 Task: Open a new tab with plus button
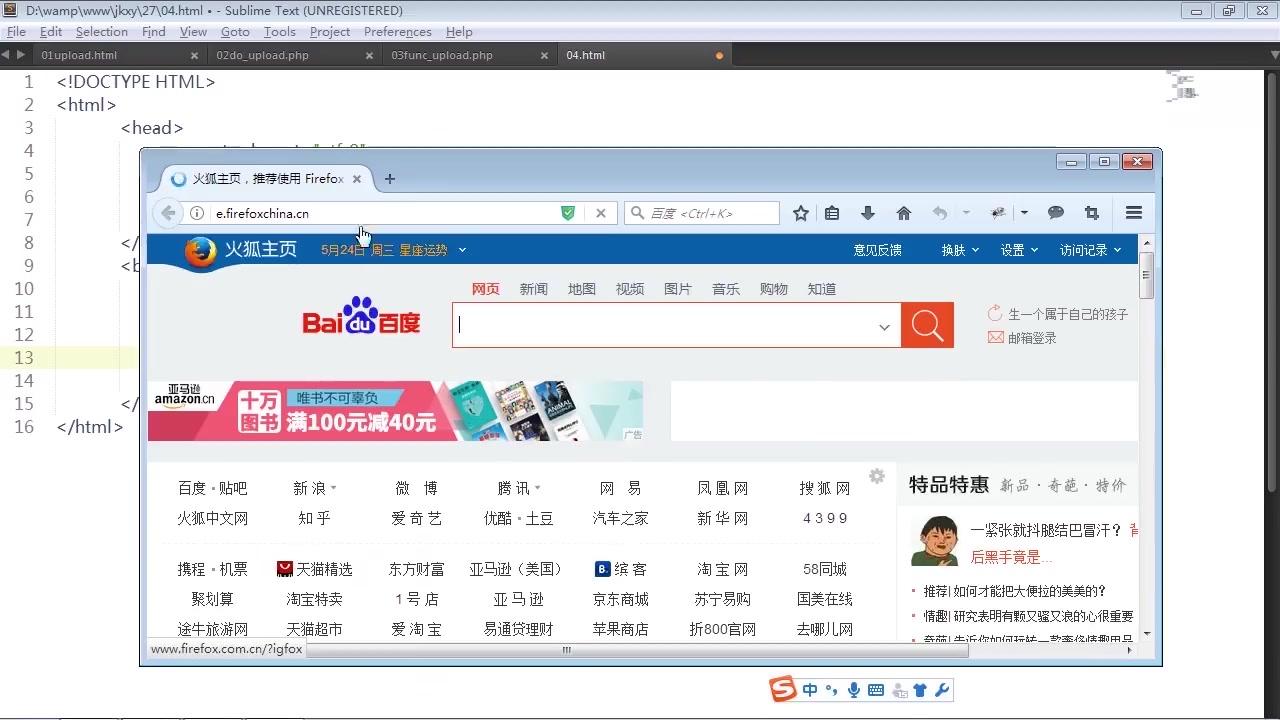[390, 179]
